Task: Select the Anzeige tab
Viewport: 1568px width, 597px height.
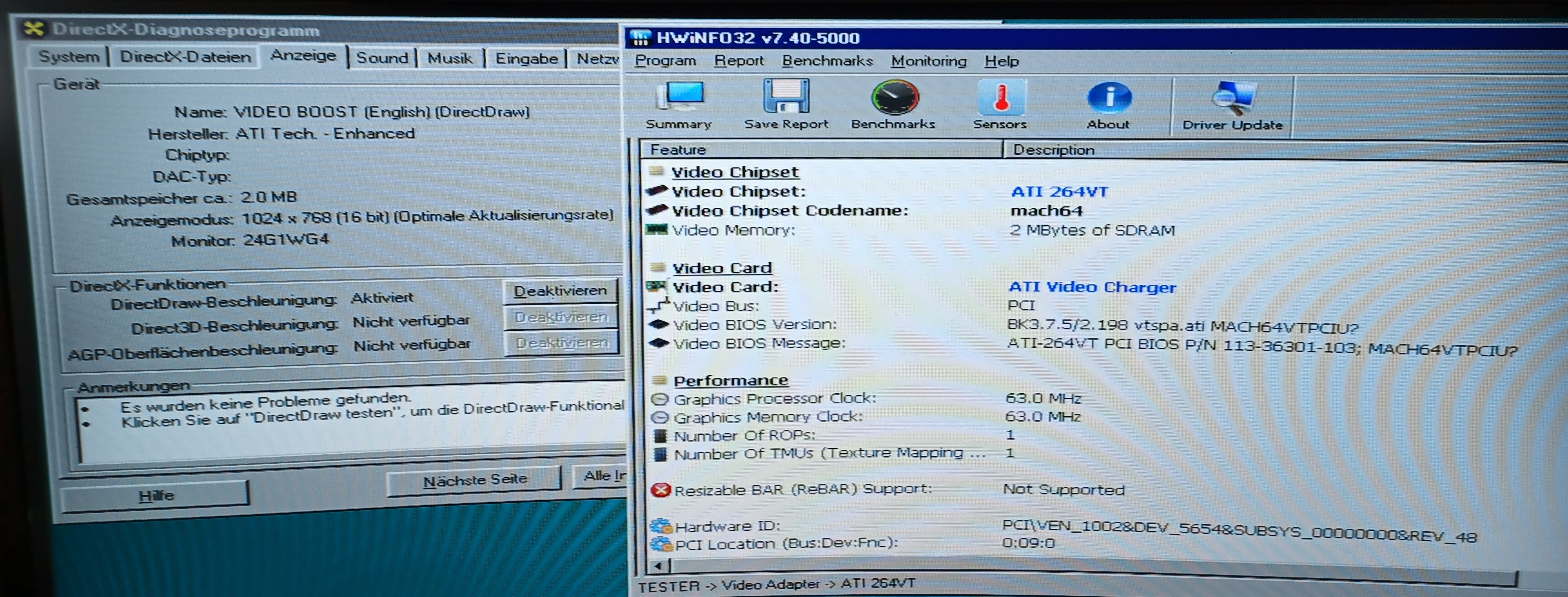Action: pos(303,55)
